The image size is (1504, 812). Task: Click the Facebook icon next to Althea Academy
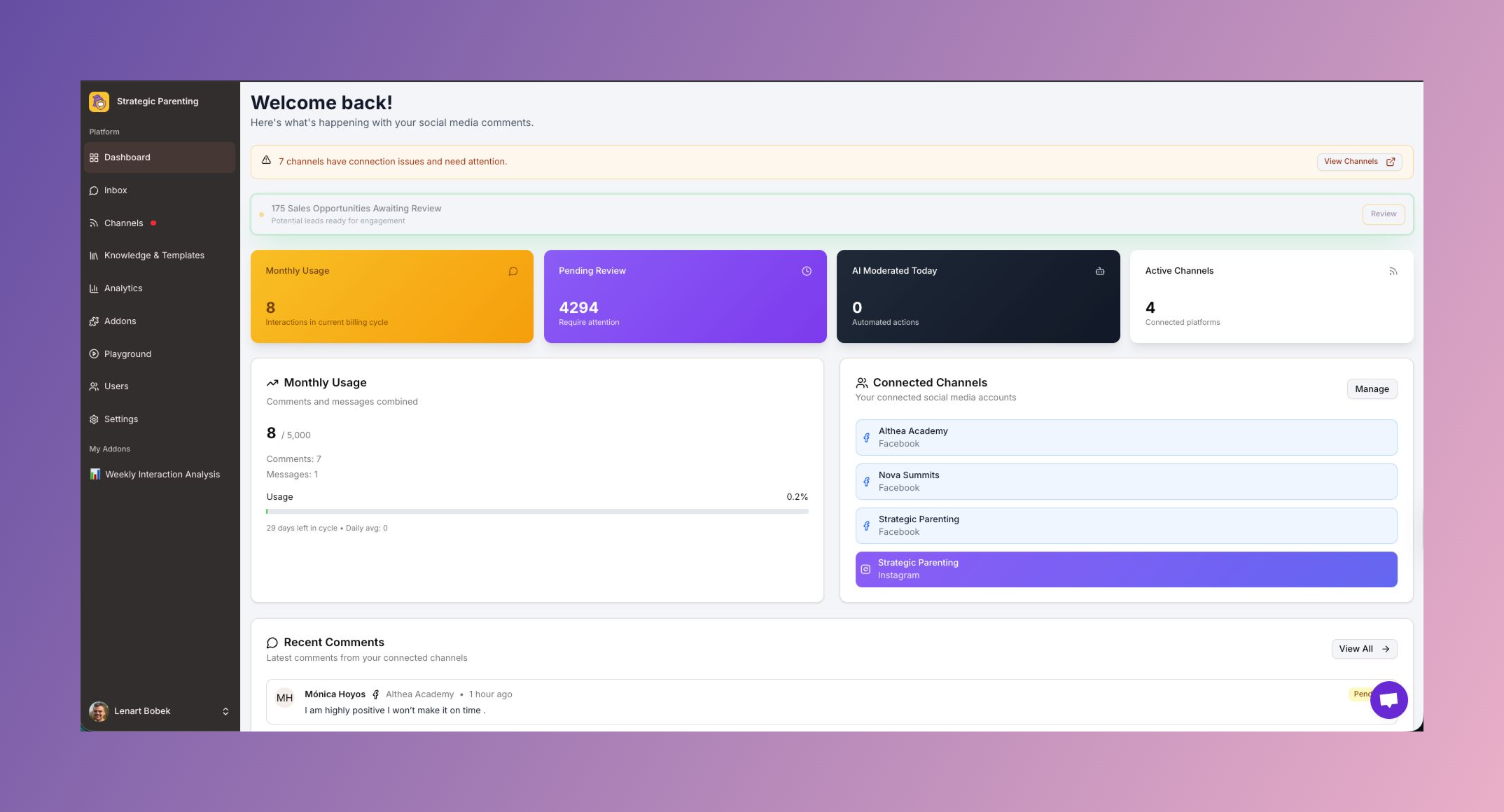[x=867, y=437]
